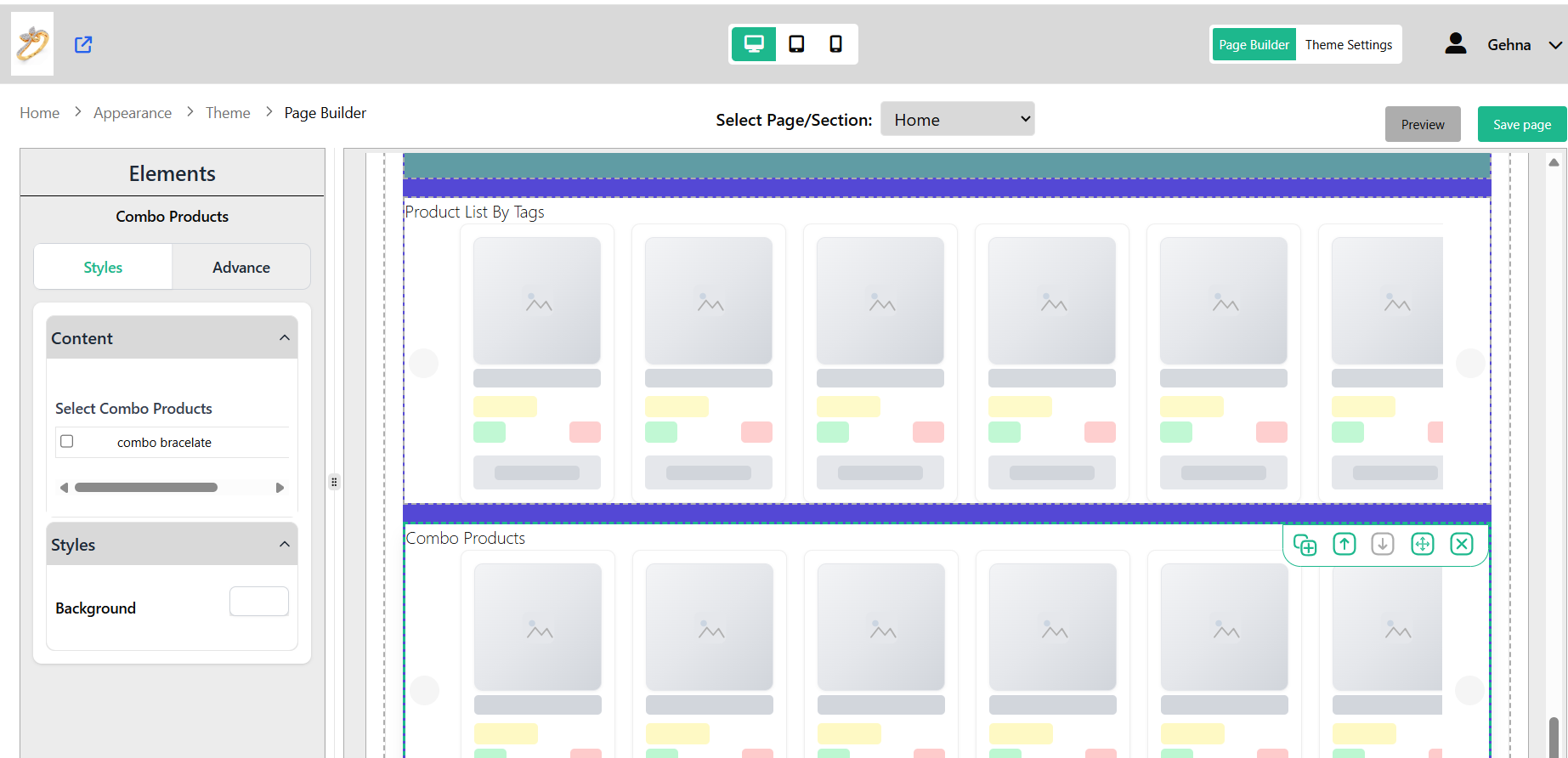1568x758 pixels.
Task: Save the page
Action: (x=1522, y=124)
